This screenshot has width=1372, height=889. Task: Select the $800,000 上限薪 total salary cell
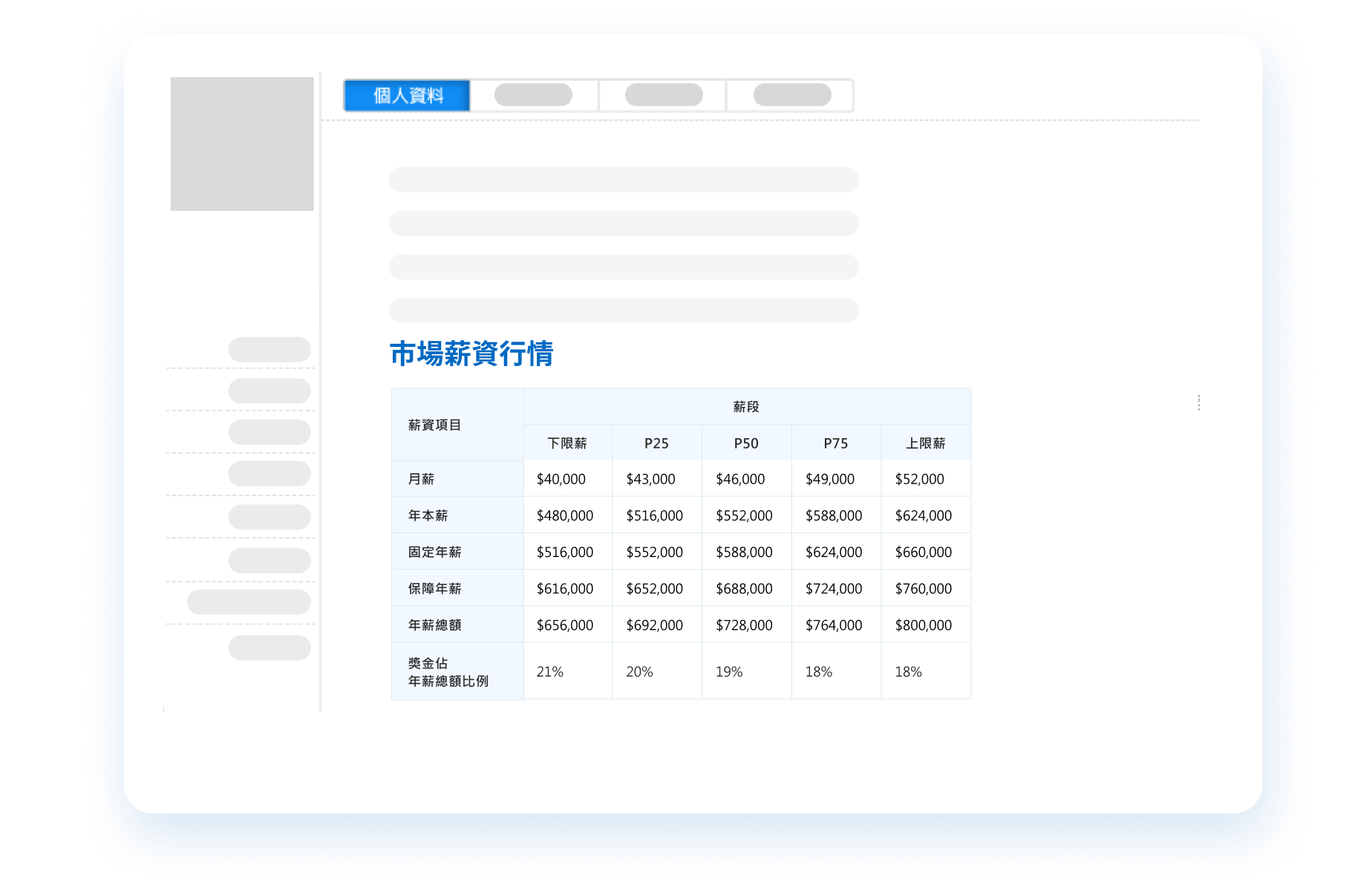click(x=924, y=625)
